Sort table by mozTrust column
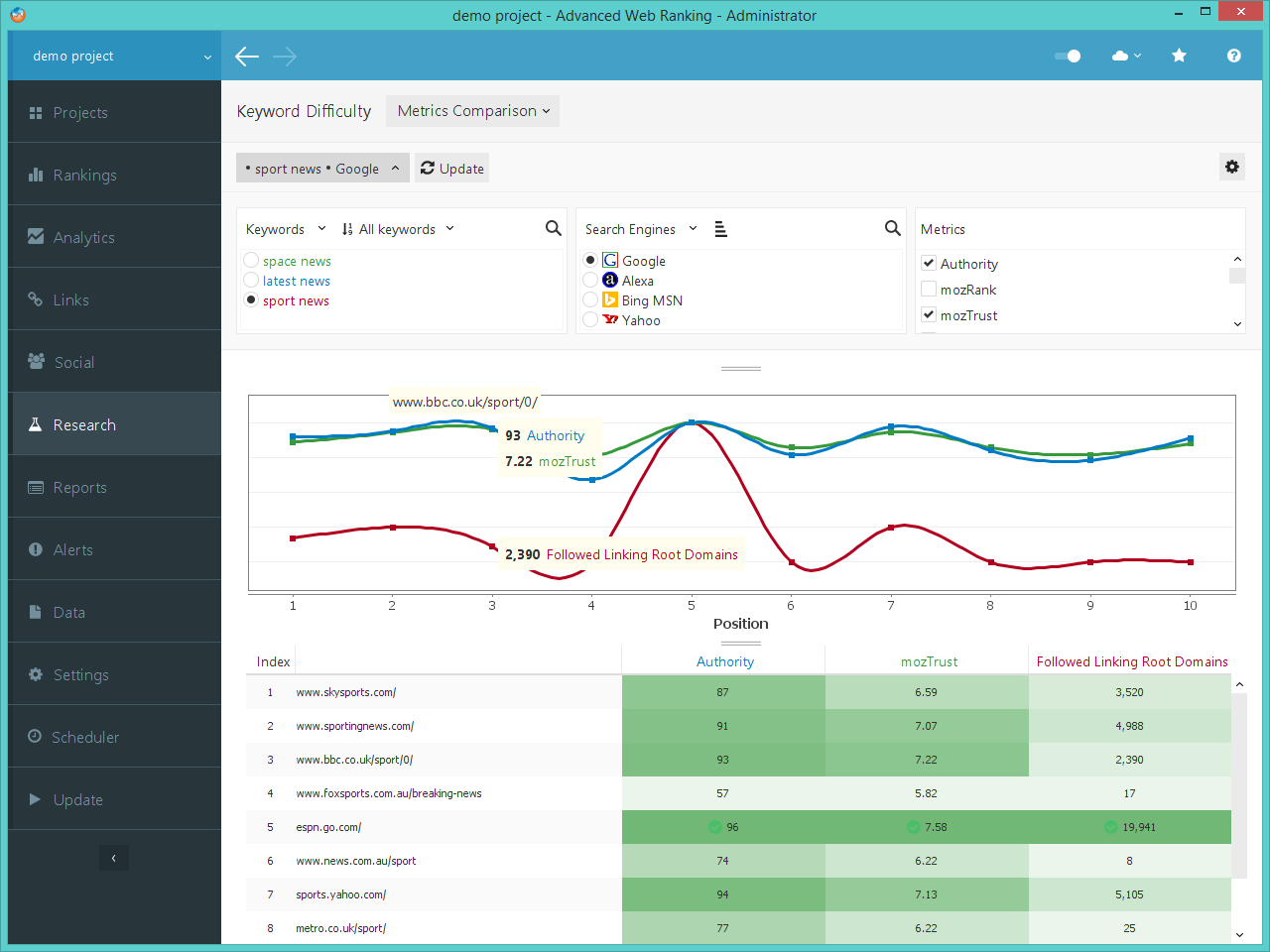Viewport: 1270px width, 952px height. pyautogui.click(x=929, y=661)
